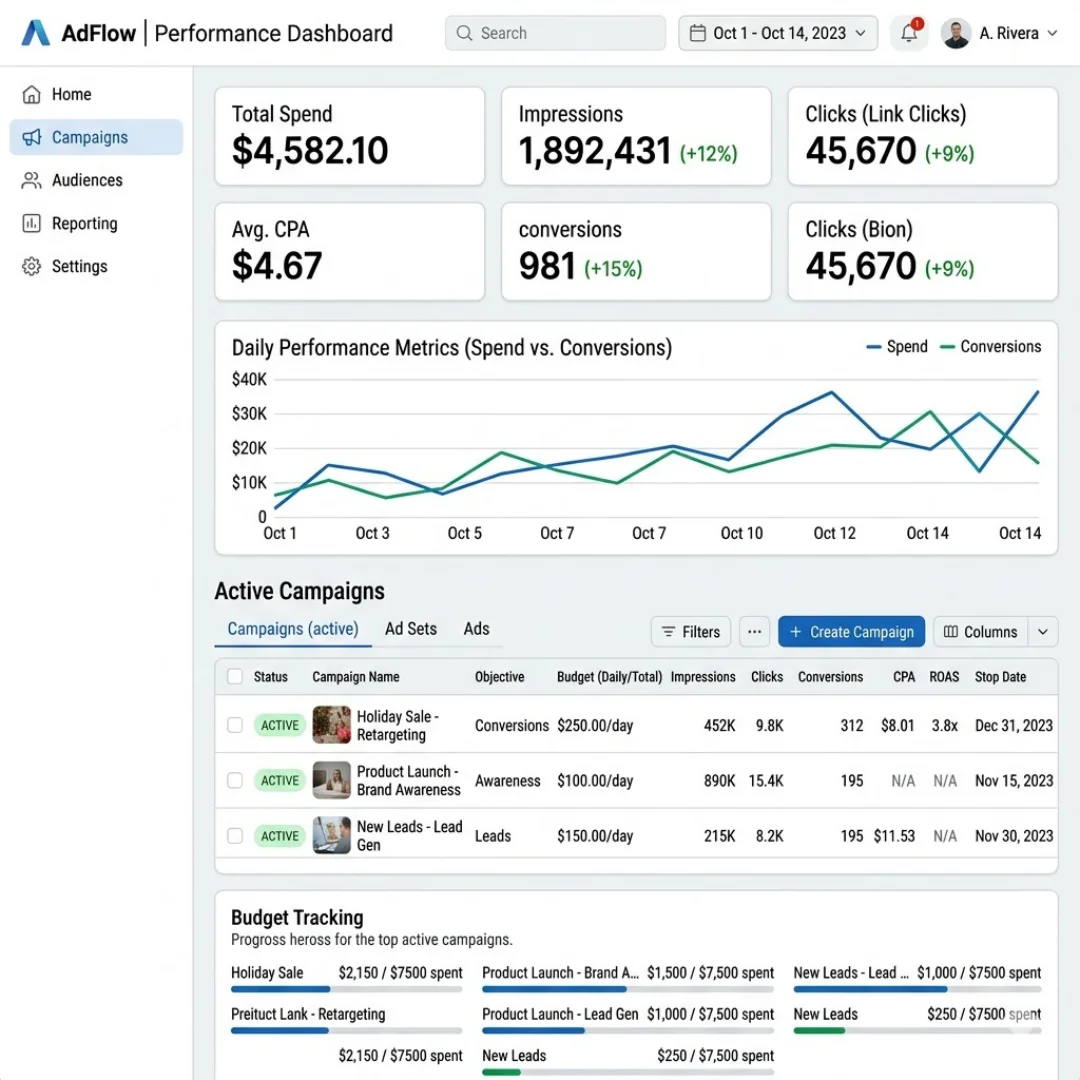The height and width of the screenshot is (1080, 1080).
Task: Switch to the Campaigns (active) tab
Action: 293,629
